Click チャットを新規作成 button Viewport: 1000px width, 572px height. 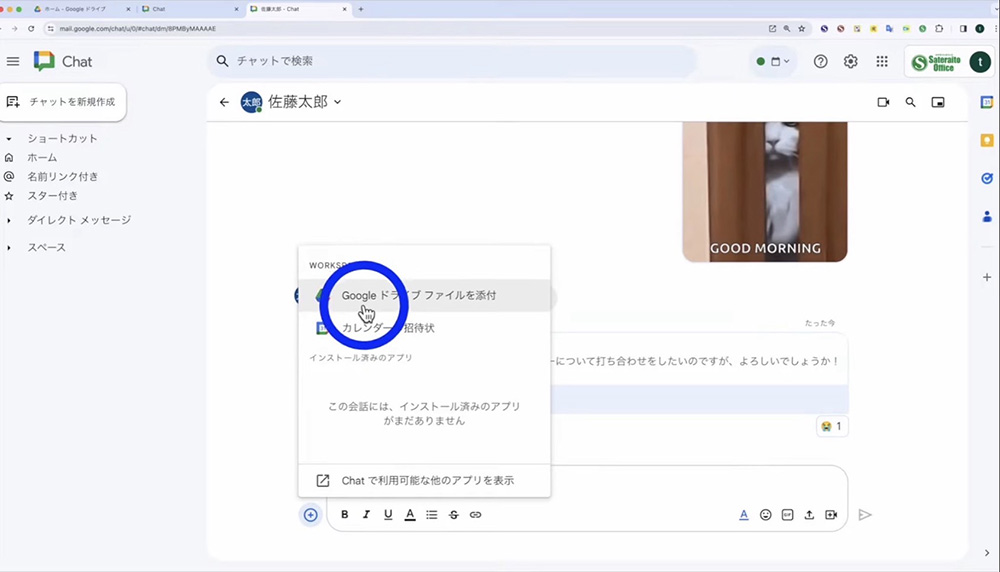(x=62, y=102)
